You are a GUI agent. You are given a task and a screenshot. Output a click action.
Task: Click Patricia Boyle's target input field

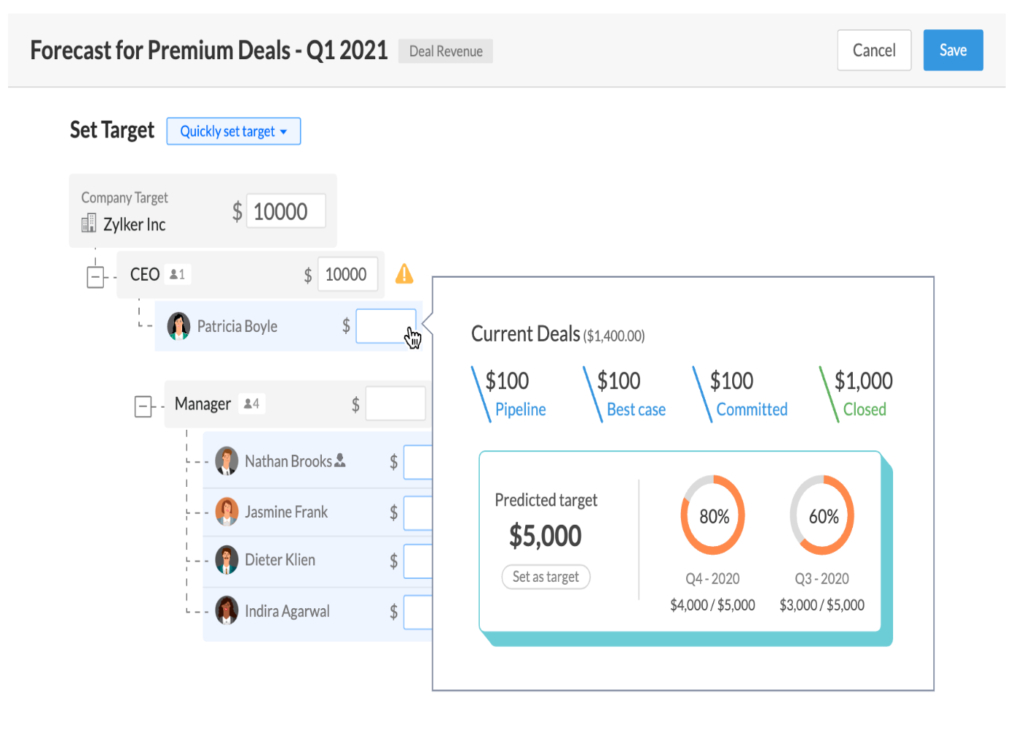point(384,325)
